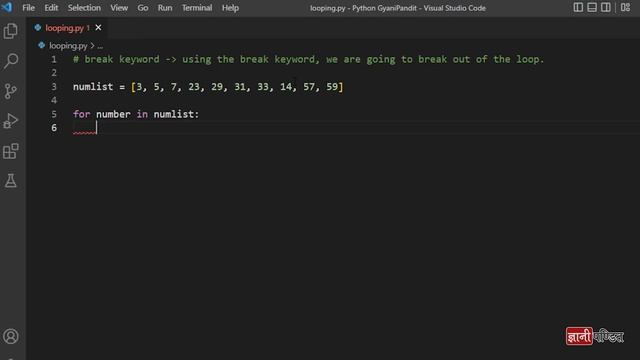Open the Go menu

pos(142,8)
